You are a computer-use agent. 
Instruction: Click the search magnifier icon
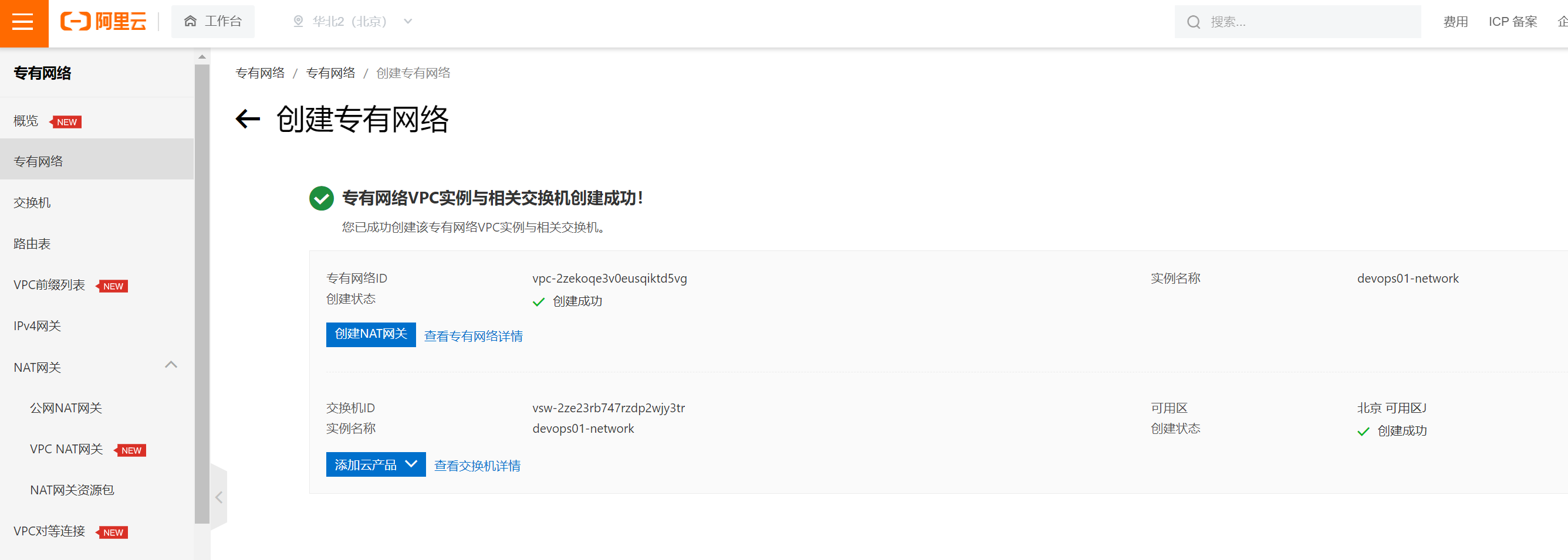[x=1193, y=22]
